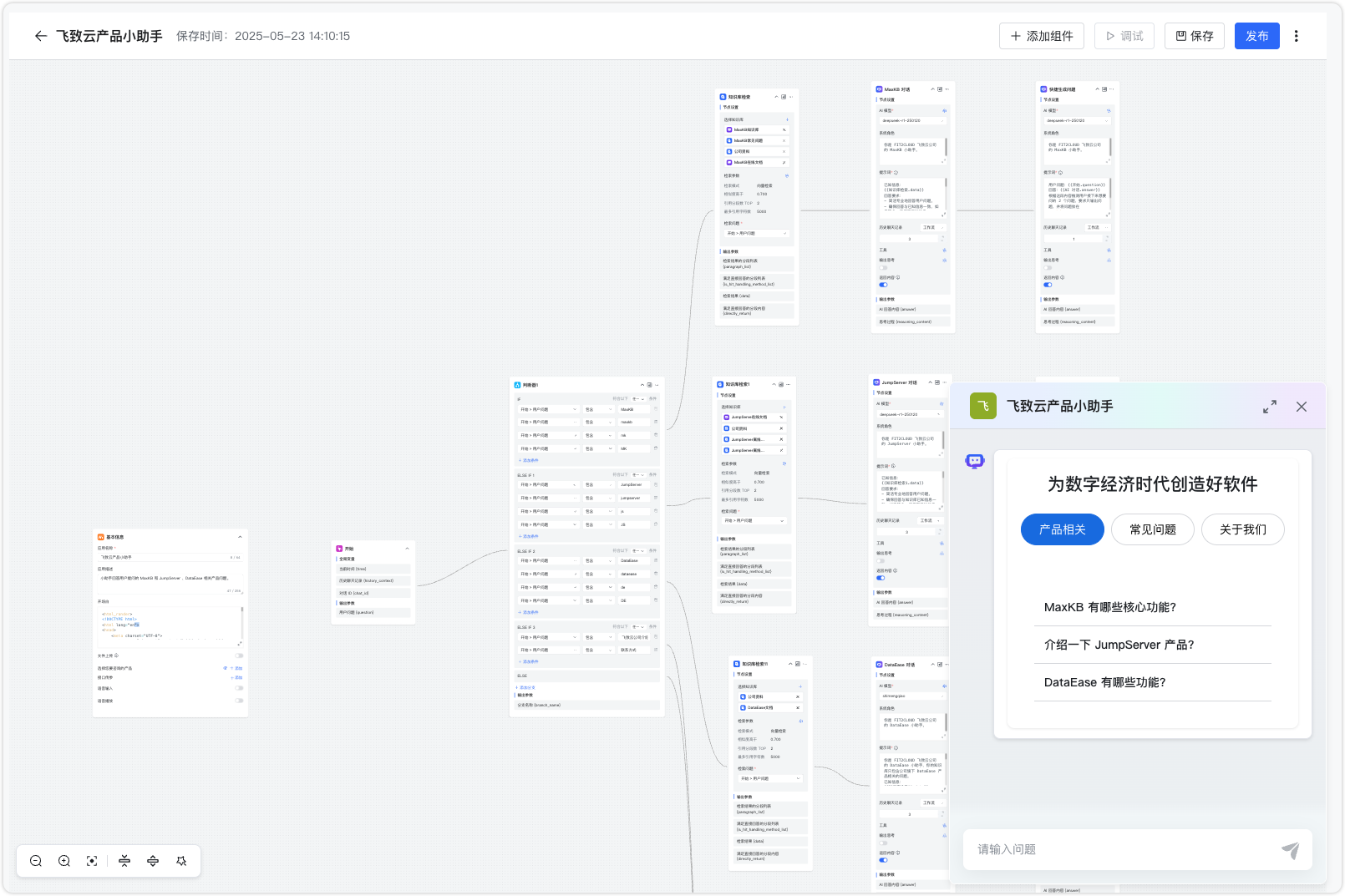Viewport: 1345px width, 896px height.
Task: Add knowledge base plus in 知识库检索 node
Action: click(787, 119)
